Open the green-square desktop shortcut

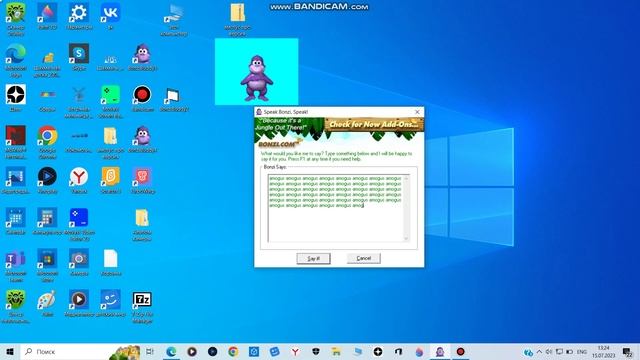(x=110, y=101)
